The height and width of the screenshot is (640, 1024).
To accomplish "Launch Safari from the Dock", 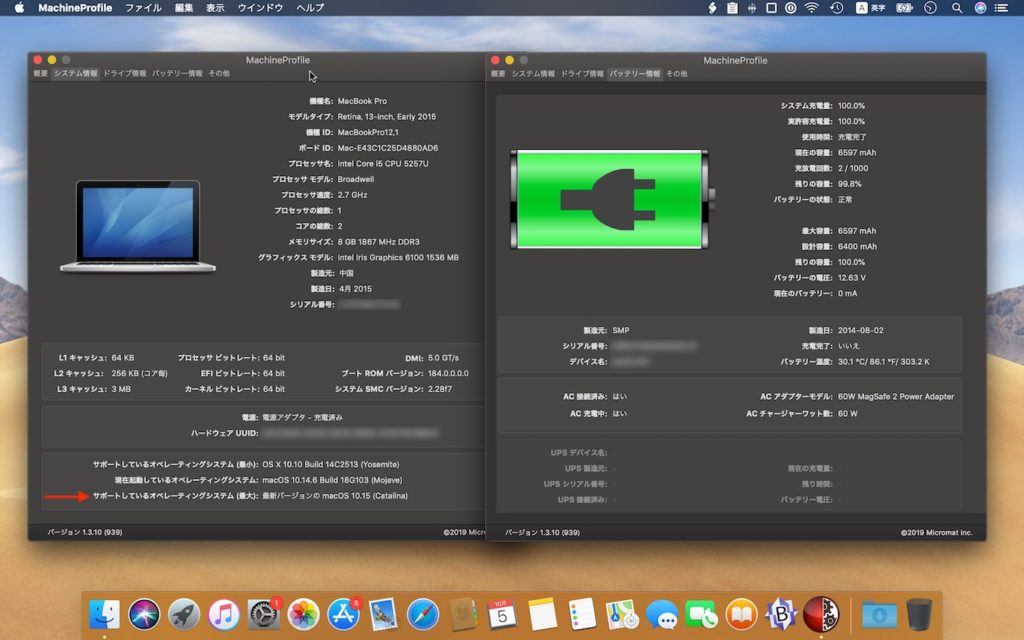I will tap(423, 615).
